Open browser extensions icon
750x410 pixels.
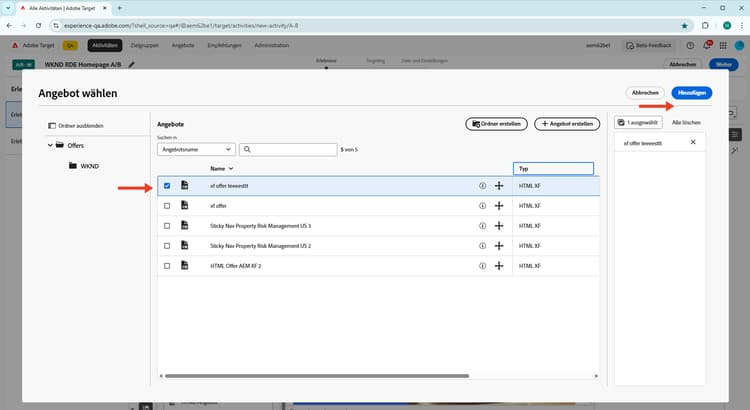(705, 25)
